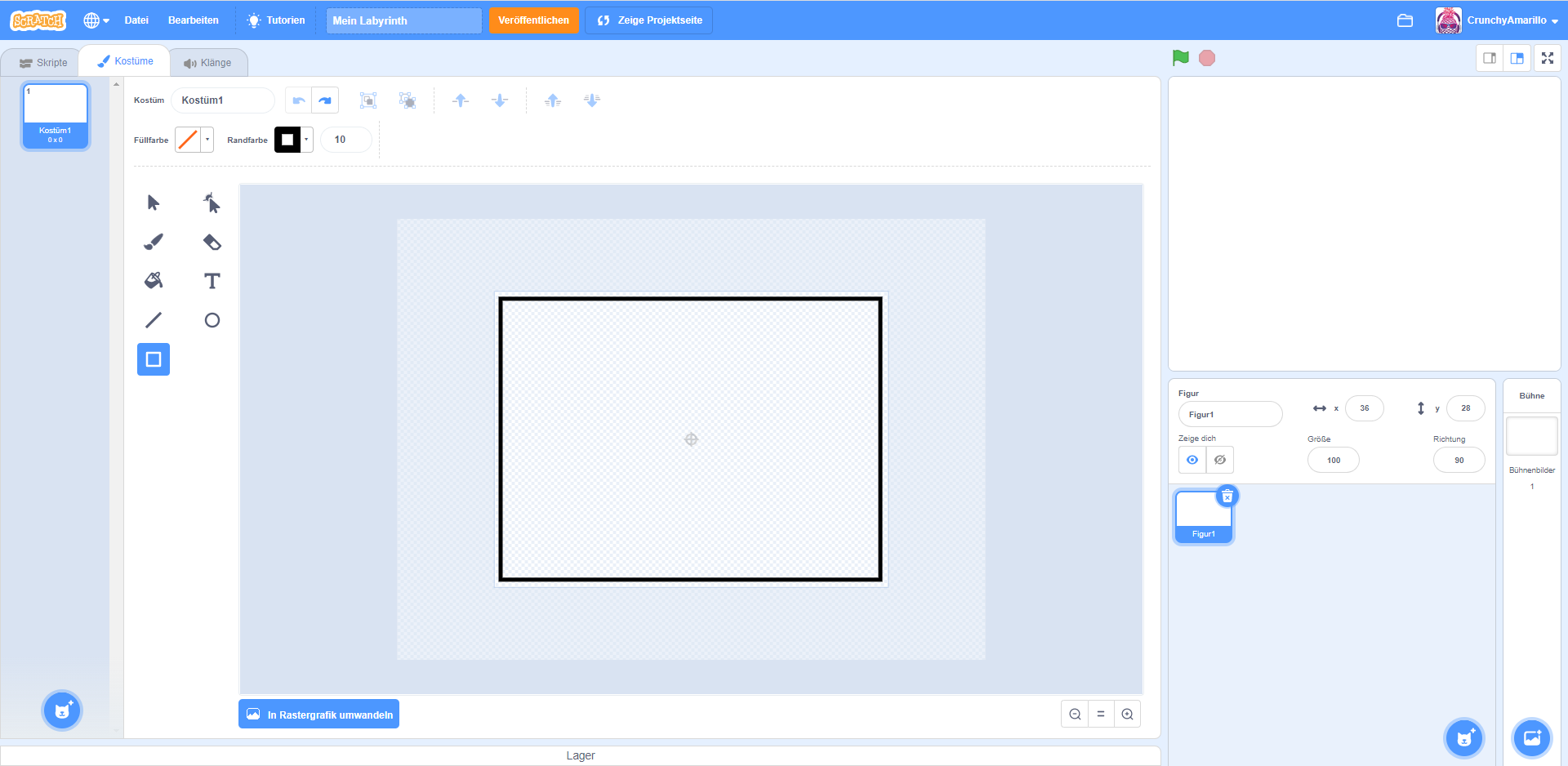
Task: Click the choose sprite button
Action: point(1464,738)
